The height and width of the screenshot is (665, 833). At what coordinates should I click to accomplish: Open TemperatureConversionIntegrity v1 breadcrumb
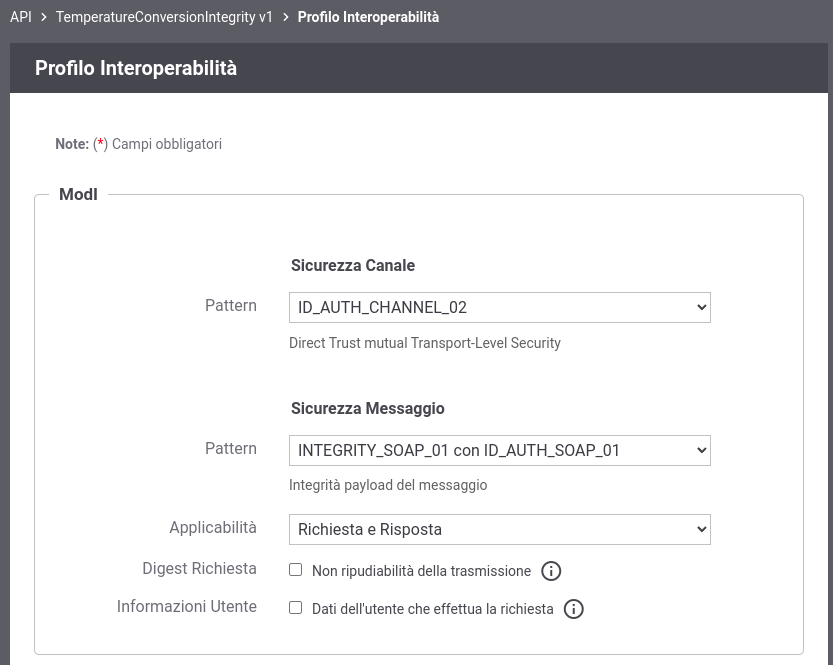pos(164,17)
